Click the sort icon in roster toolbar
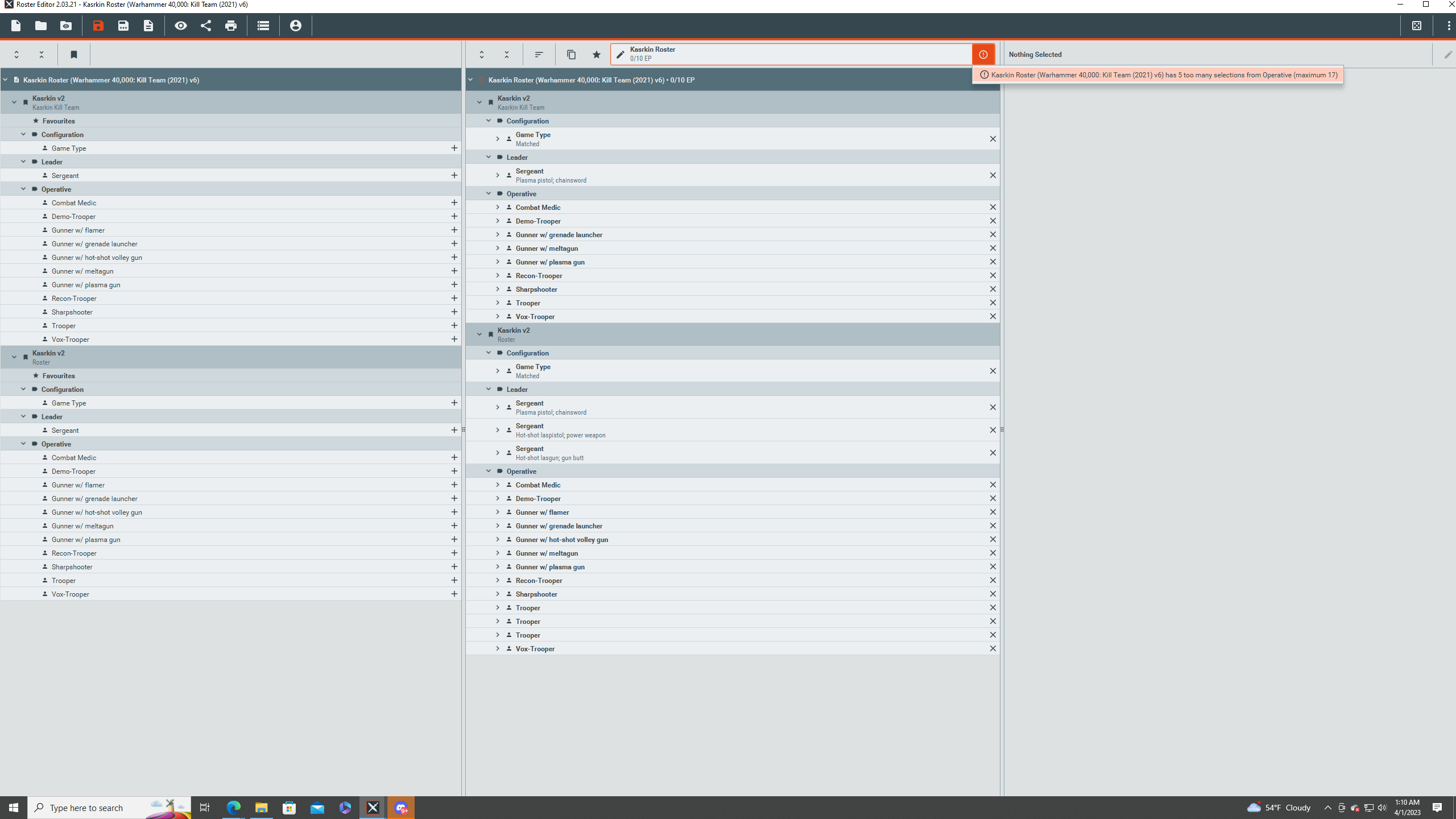The width and height of the screenshot is (1456, 819). (x=539, y=55)
